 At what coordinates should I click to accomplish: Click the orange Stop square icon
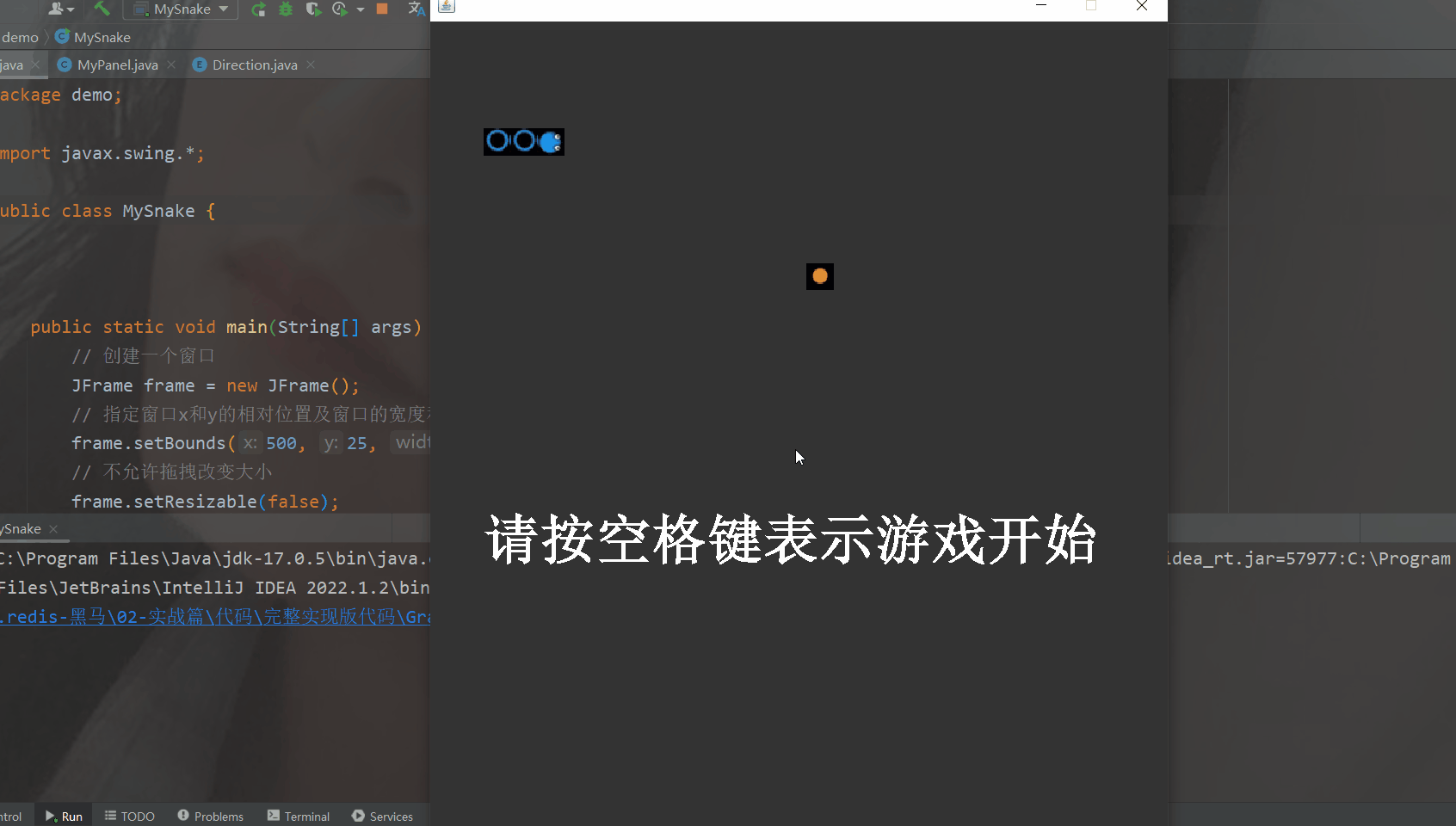pos(383,9)
